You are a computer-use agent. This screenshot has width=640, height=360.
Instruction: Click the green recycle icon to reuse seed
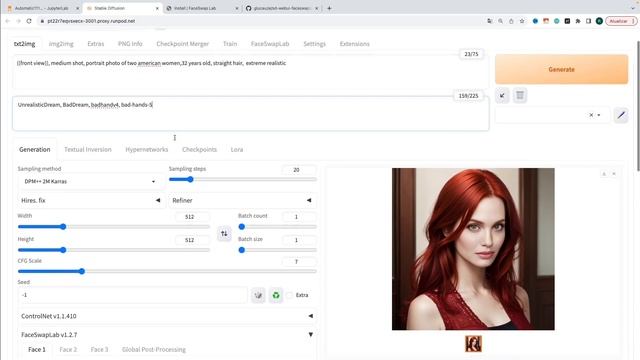pyautogui.click(x=276, y=295)
